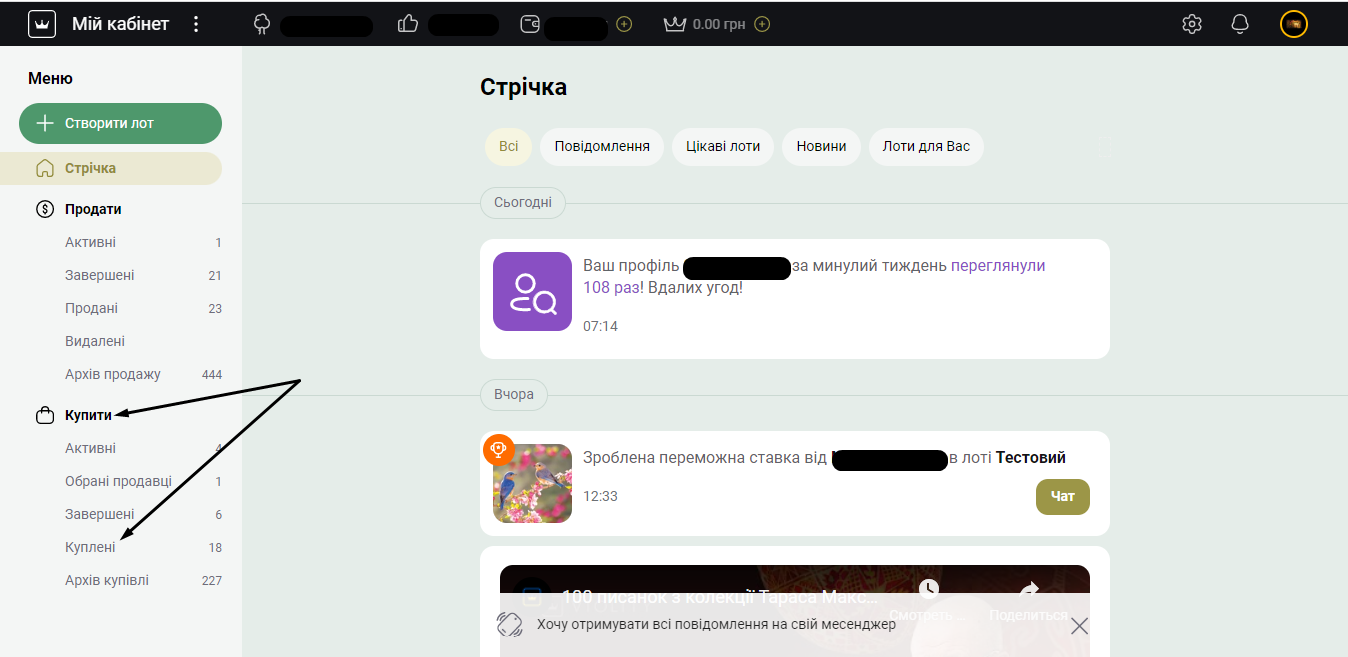Click the wallet icon in top bar

(531, 24)
